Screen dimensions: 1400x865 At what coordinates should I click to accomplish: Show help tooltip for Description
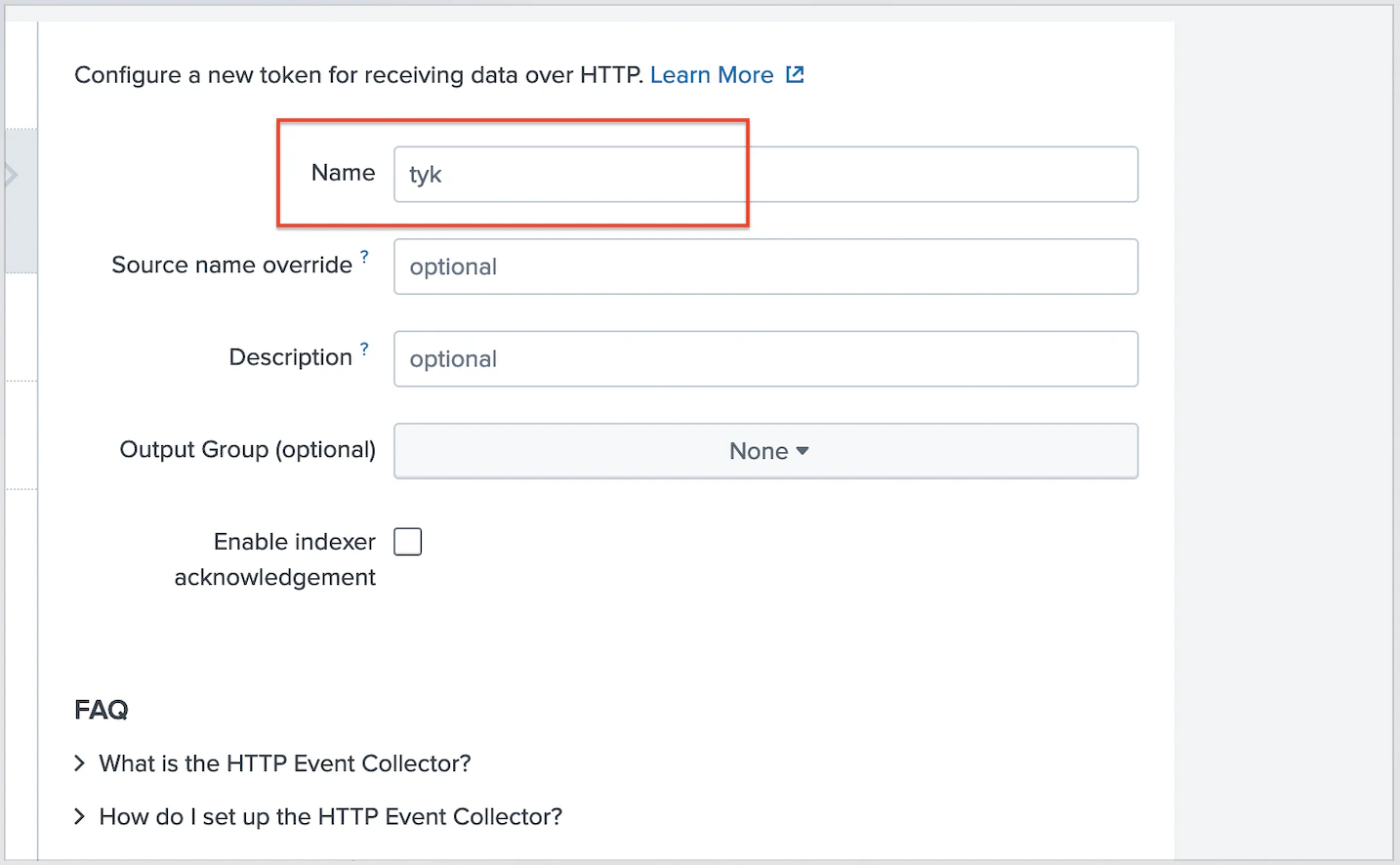pos(364,349)
